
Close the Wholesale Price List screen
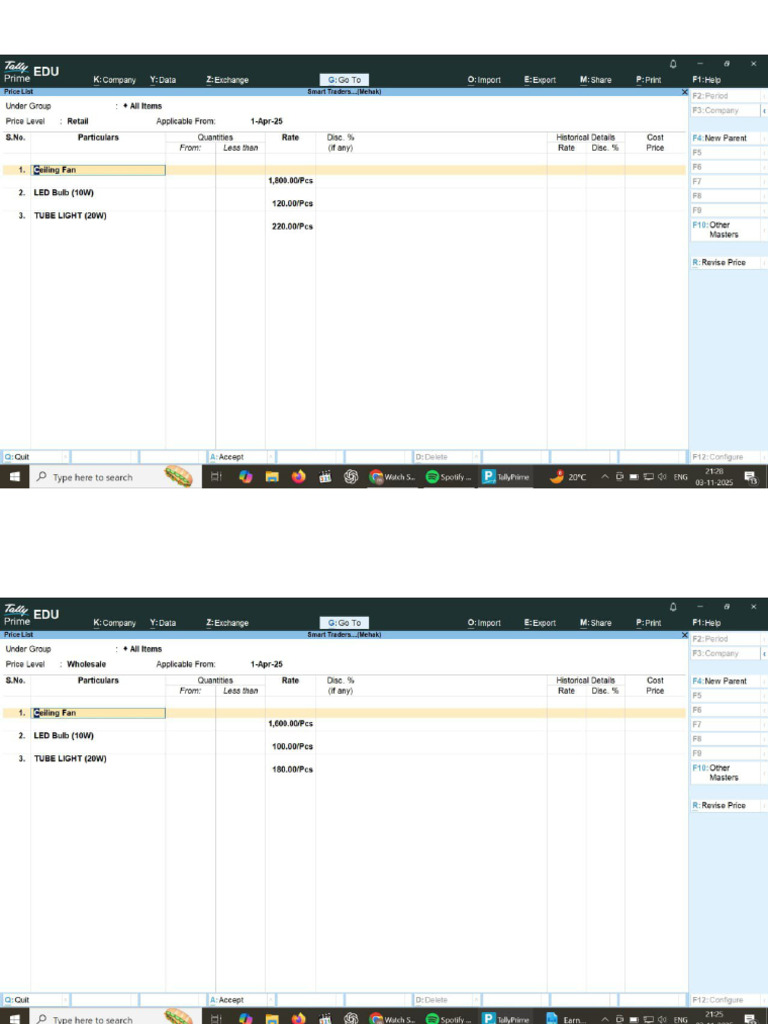(684, 635)
